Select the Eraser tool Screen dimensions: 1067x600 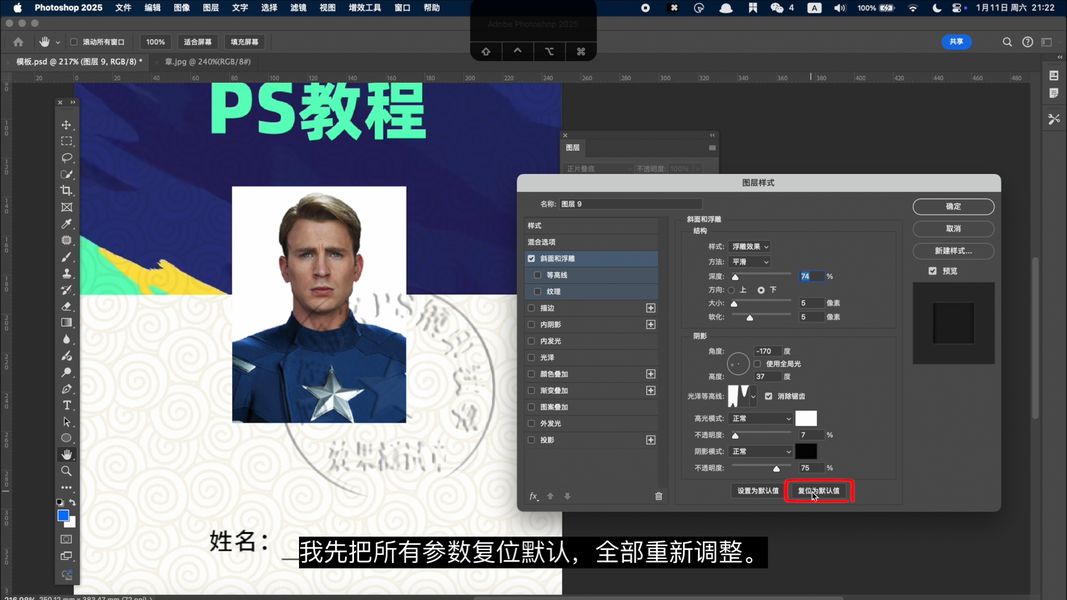66,306
